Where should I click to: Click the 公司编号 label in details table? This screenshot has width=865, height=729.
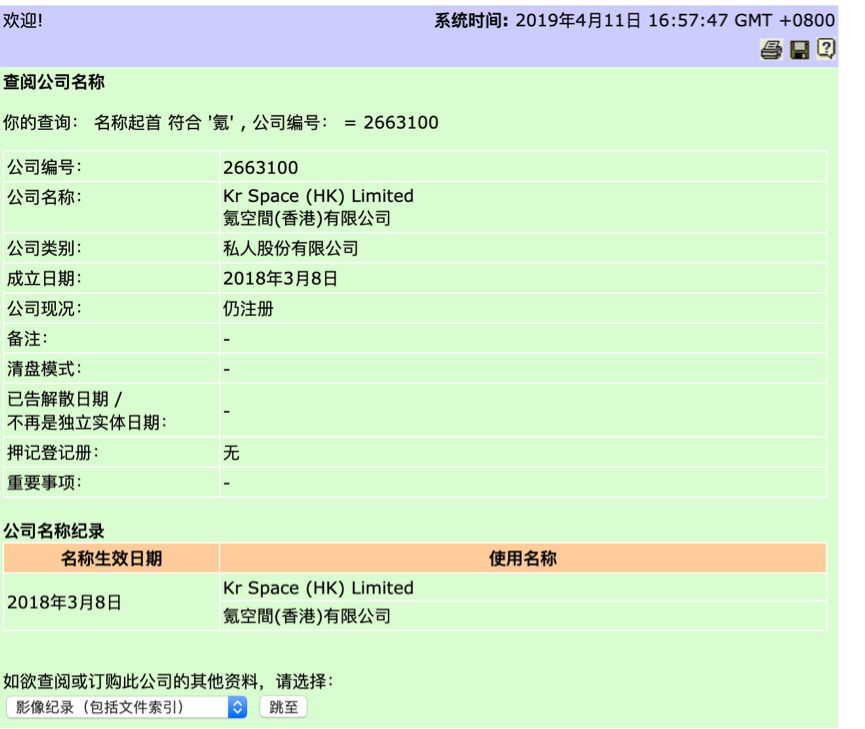coord(44,167)
